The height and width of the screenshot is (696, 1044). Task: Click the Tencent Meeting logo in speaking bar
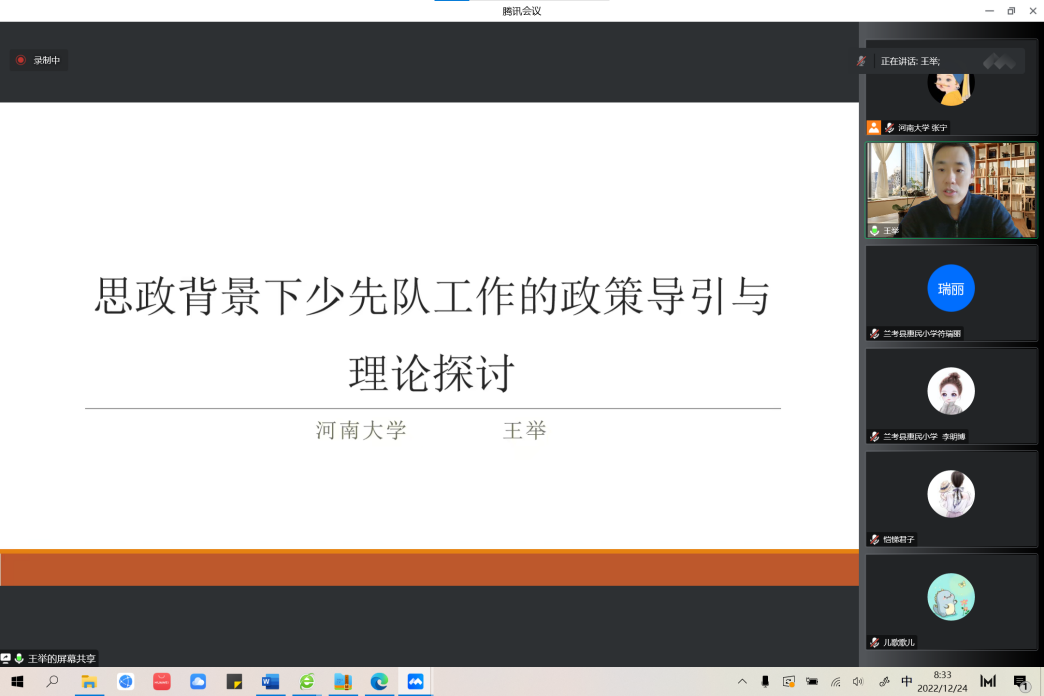999,61
